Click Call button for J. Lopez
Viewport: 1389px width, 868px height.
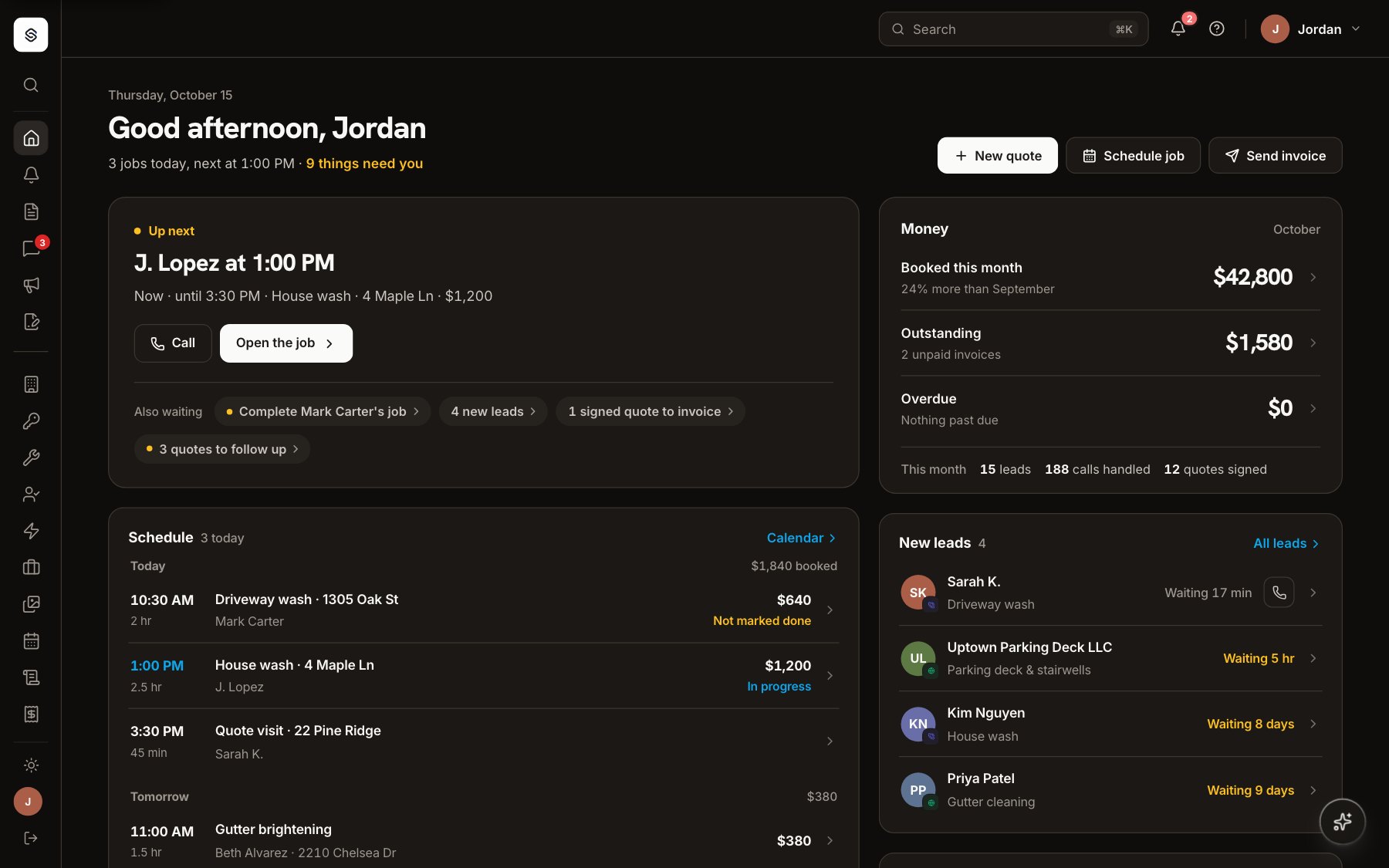click(173, 343)
